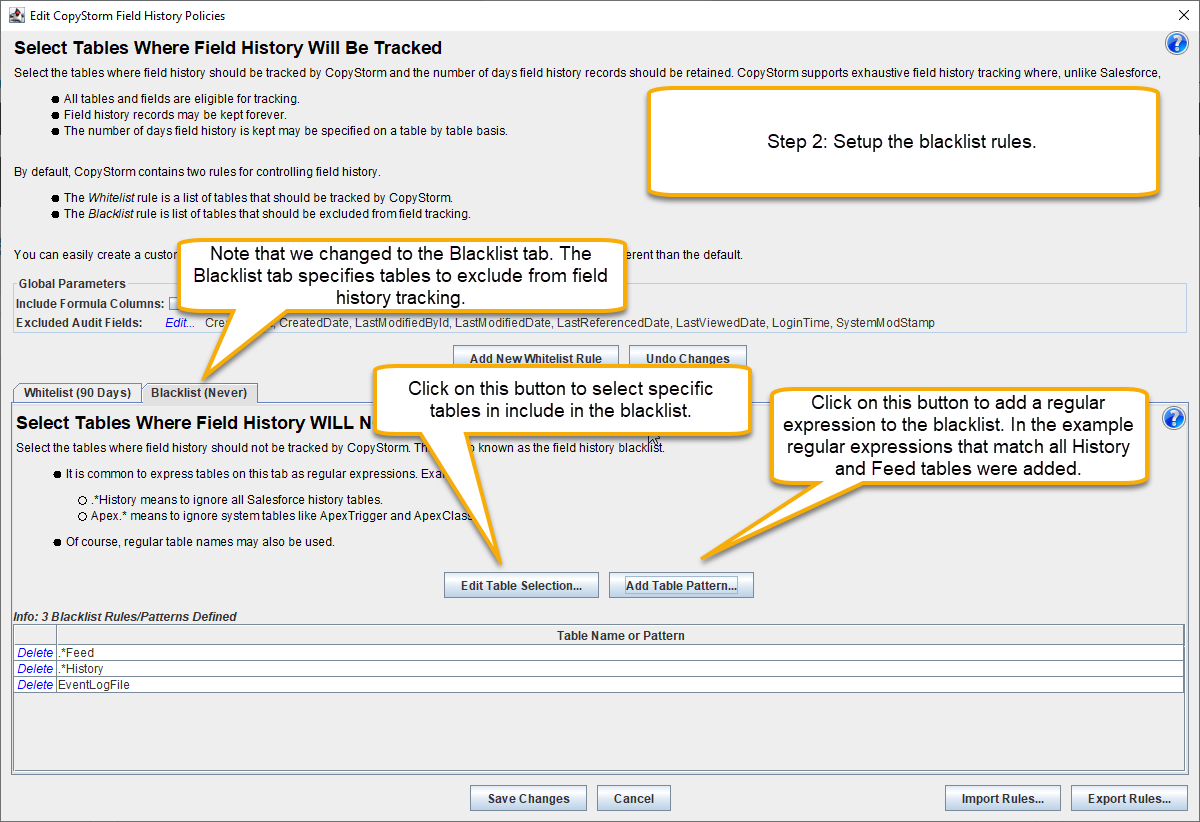Delete the .*Feed blacklist pattern
1200x822 pixels.
(x=35, y=653)
